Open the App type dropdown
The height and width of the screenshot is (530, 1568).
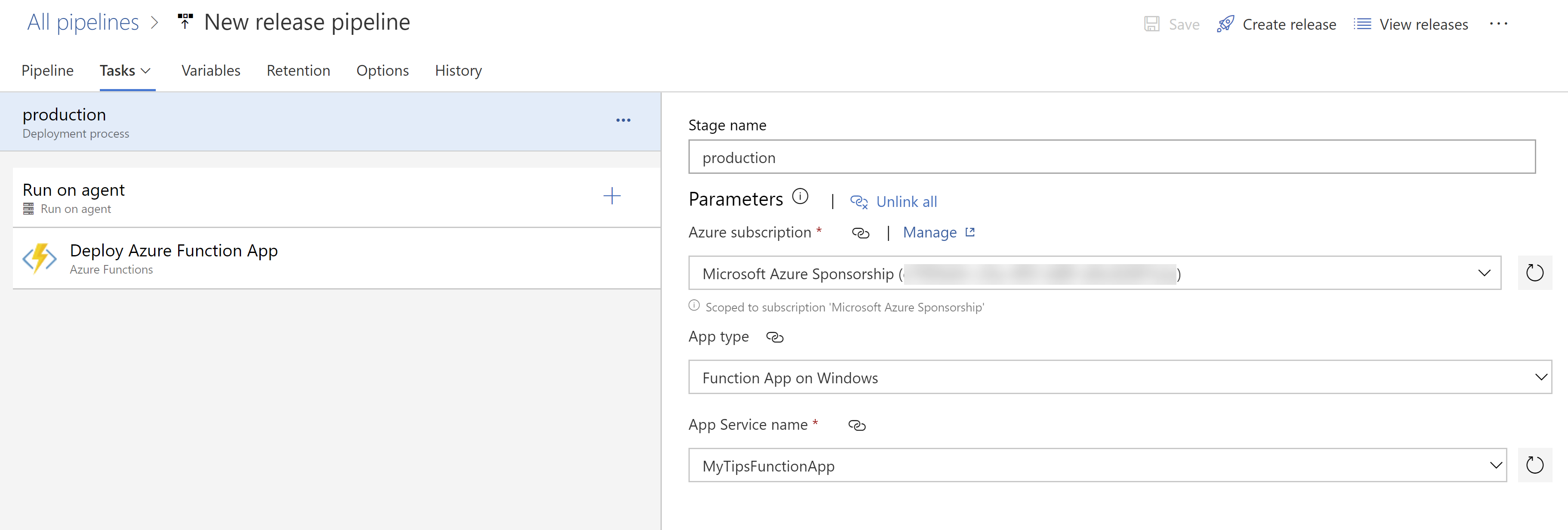[x=1540, y=377]
